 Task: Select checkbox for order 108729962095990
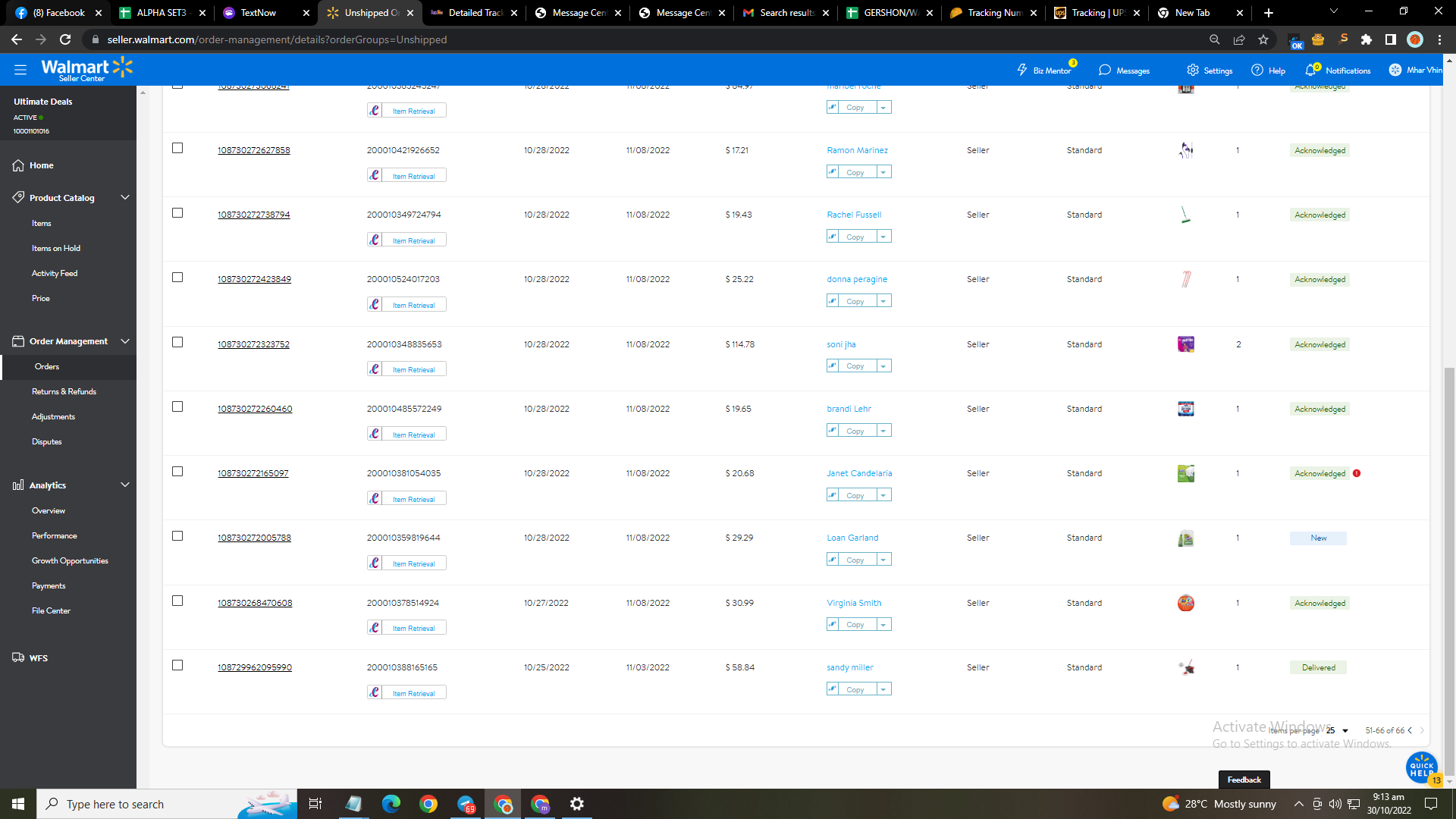click(177, 665)
